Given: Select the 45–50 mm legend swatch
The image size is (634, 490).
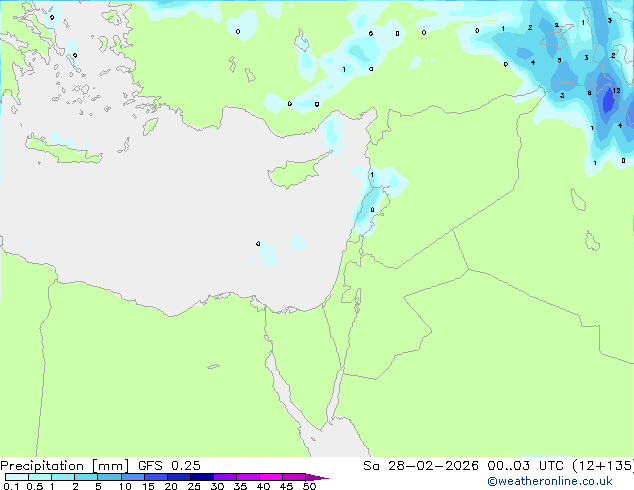Looking at the screenshot, I should [294, 477].
